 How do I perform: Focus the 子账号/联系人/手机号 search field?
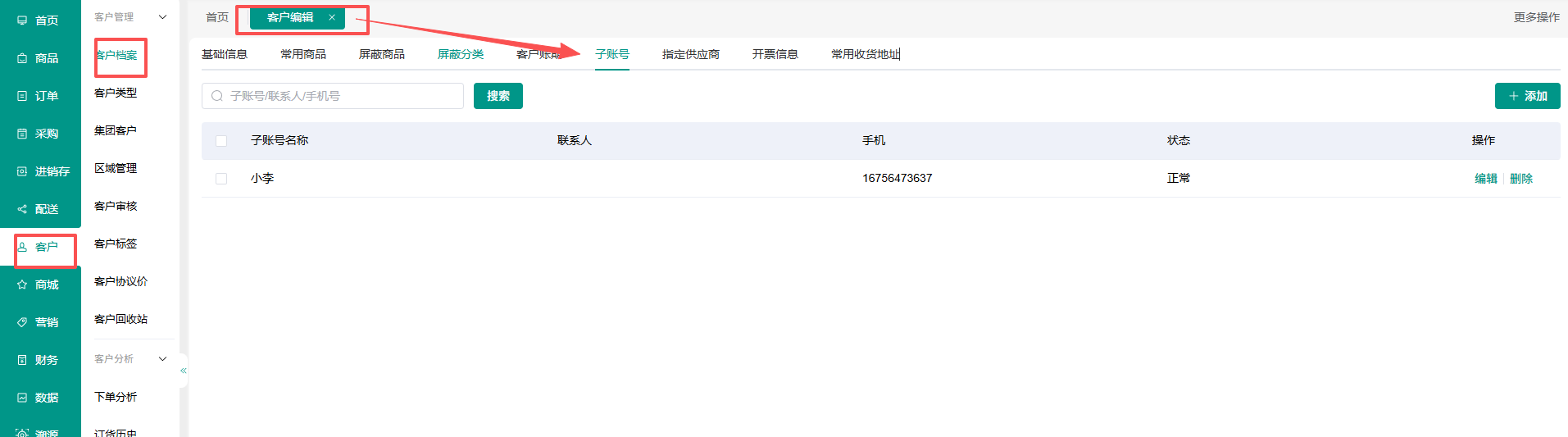333,96
